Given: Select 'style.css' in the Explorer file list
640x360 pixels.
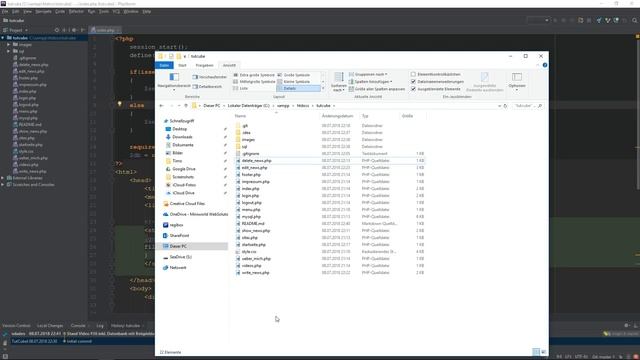Looking at the screenshot, I should [249, 252].
